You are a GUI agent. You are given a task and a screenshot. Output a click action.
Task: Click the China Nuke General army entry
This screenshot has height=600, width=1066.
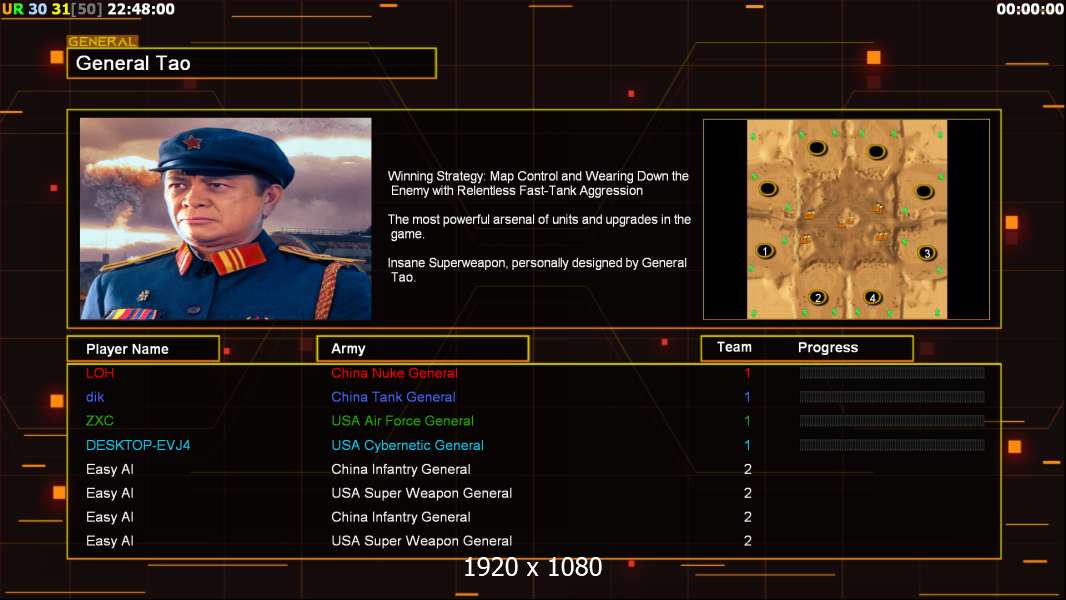(394, 373)
